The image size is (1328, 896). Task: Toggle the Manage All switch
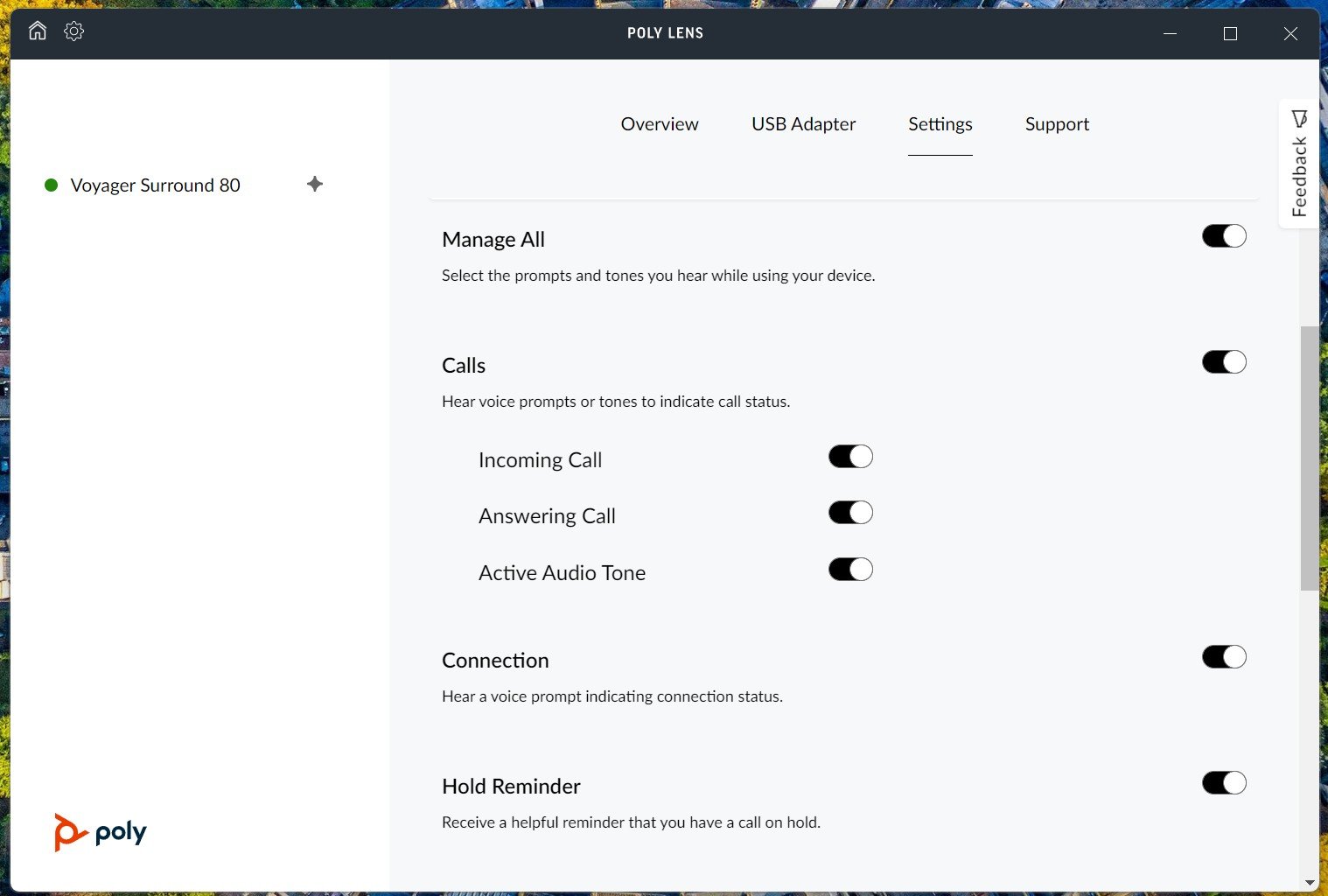coord(1223,236)
